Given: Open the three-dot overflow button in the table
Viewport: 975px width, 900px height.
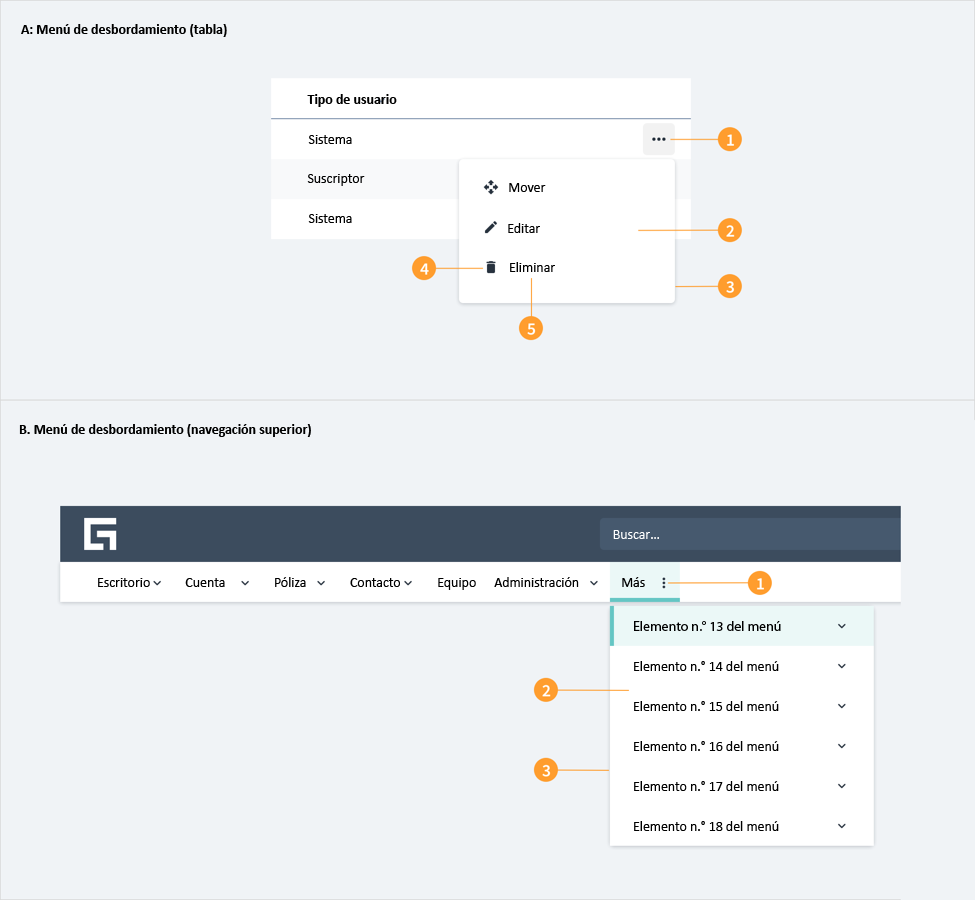Looking at the screenshot, I should [x=658, y=139].
